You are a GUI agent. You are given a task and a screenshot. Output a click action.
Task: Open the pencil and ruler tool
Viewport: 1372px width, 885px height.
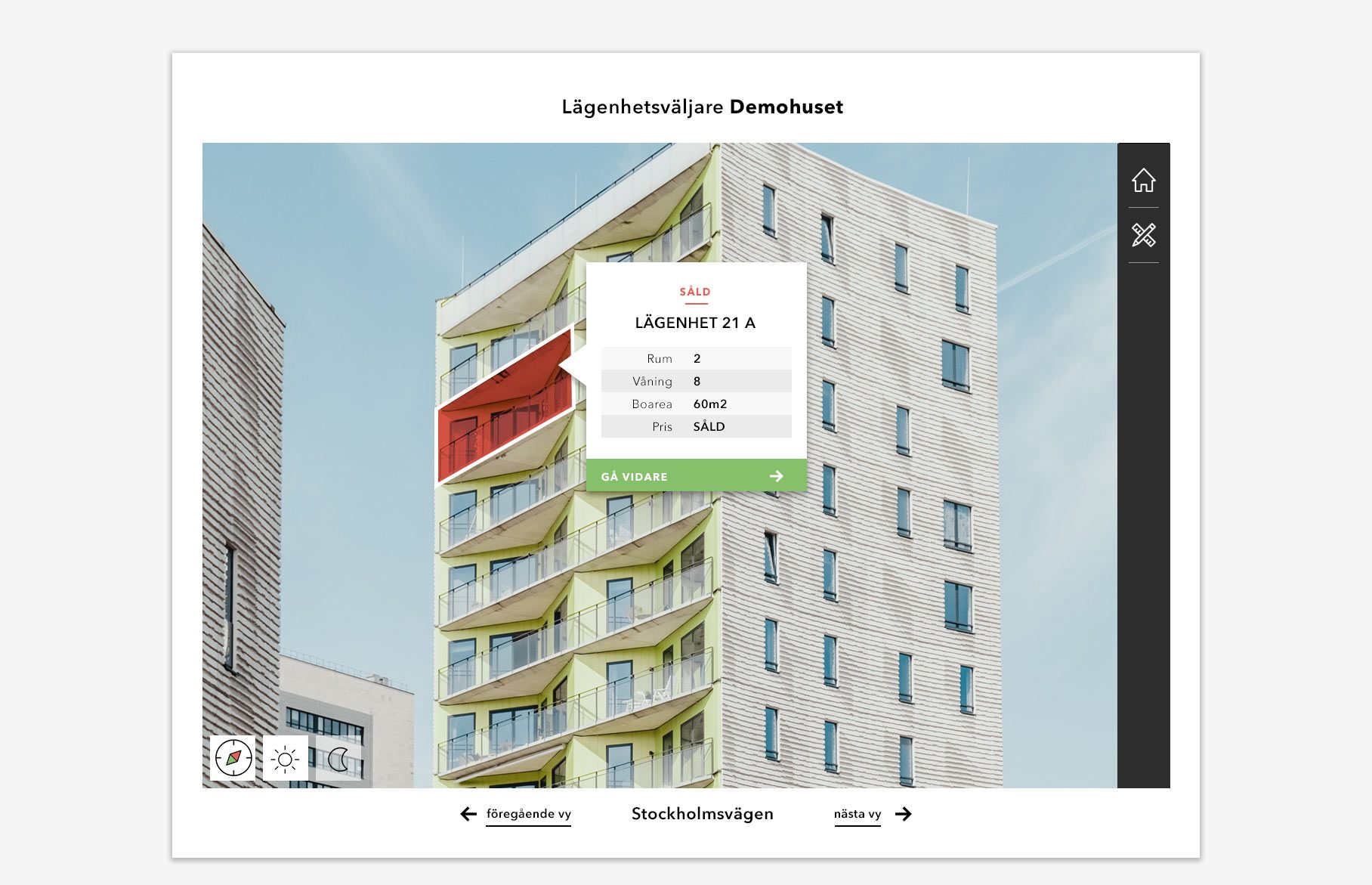(1143, 235)
